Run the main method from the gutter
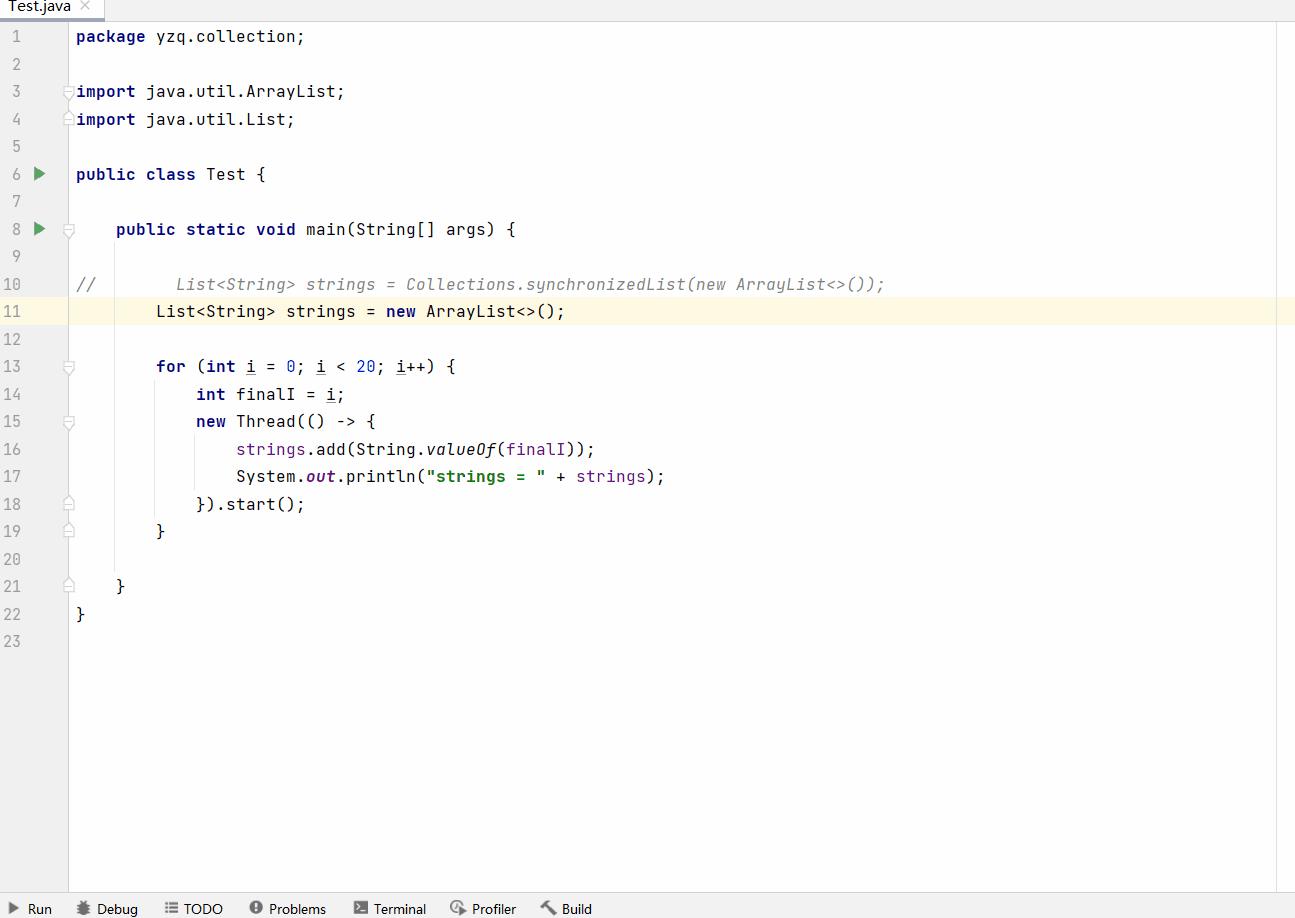The width and height of the screenshot is (1295, 918). point(40,229)
